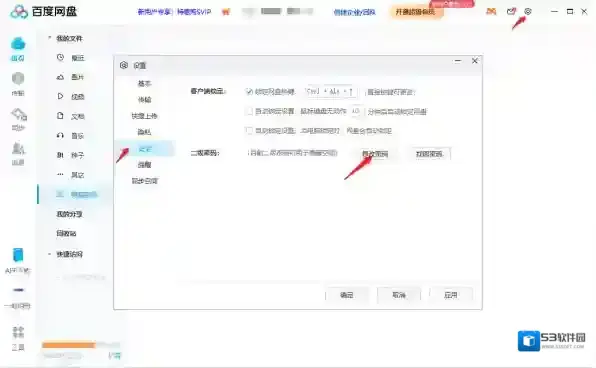The height and width of the screenshot is (368, 596).
Task: Open settings gear icon in title bar
Action: click(x=528, y=11)
